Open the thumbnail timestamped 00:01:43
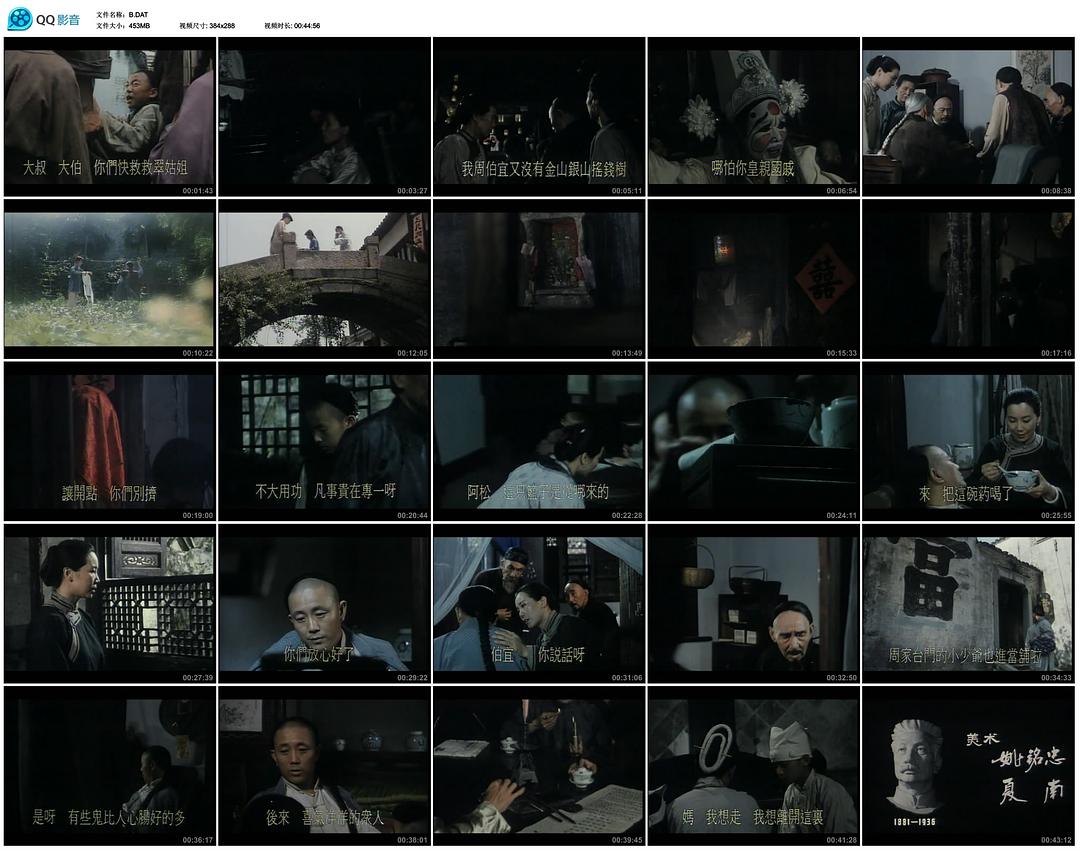The width and height of the screenshot is (1080, 850). click(x=109, y=117)
